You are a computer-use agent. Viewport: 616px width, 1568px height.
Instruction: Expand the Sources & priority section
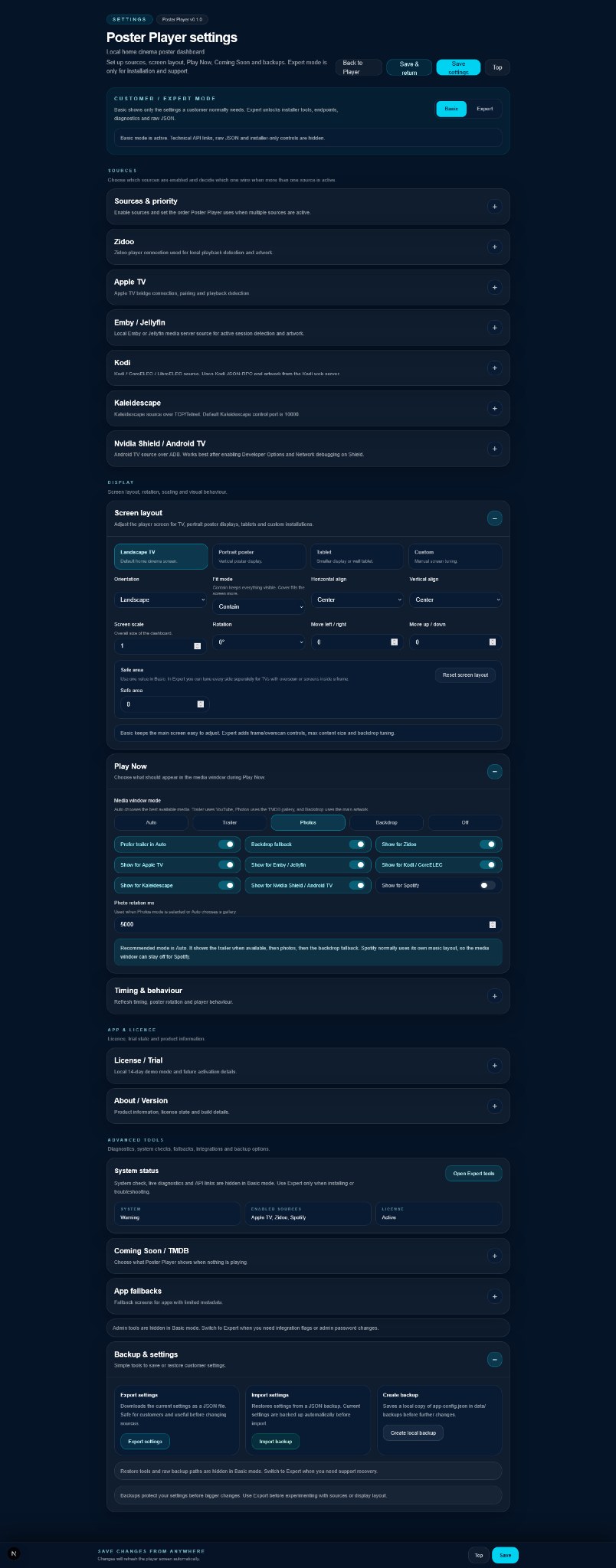point(494,206)
